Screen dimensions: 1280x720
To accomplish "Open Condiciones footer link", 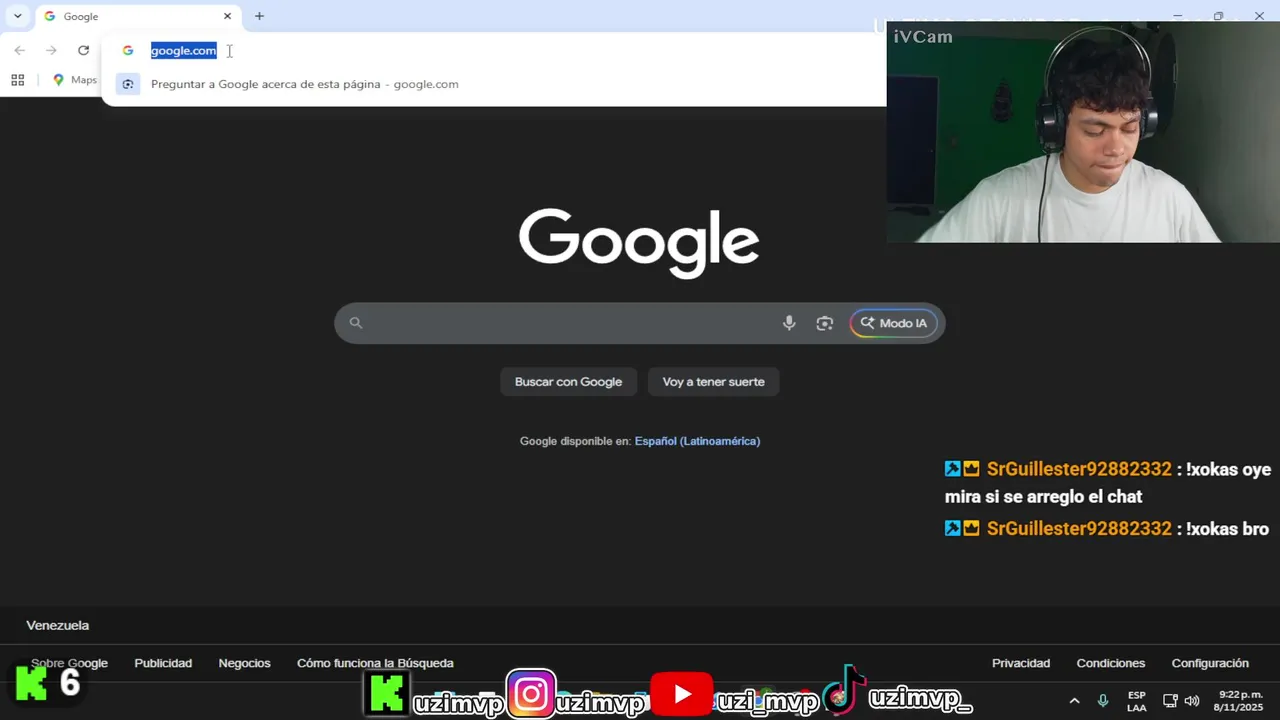I will (x=1111, y=663).
